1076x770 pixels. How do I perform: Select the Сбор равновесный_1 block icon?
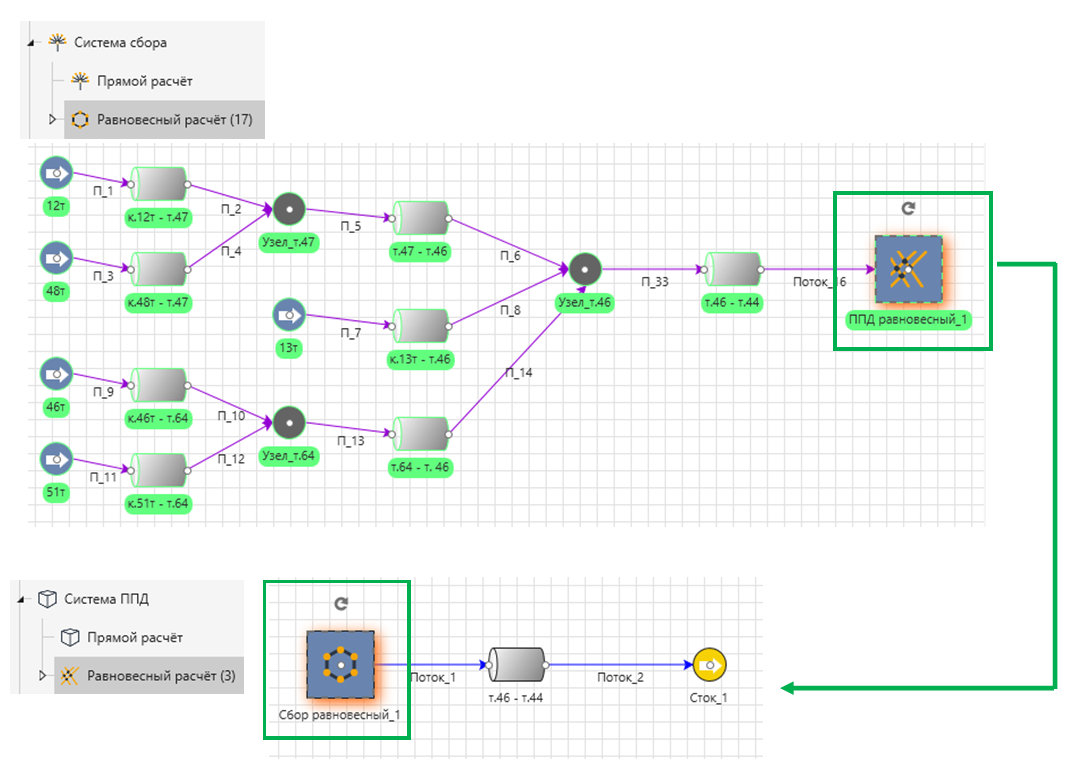pyautogui.click(x=340, y=665)
